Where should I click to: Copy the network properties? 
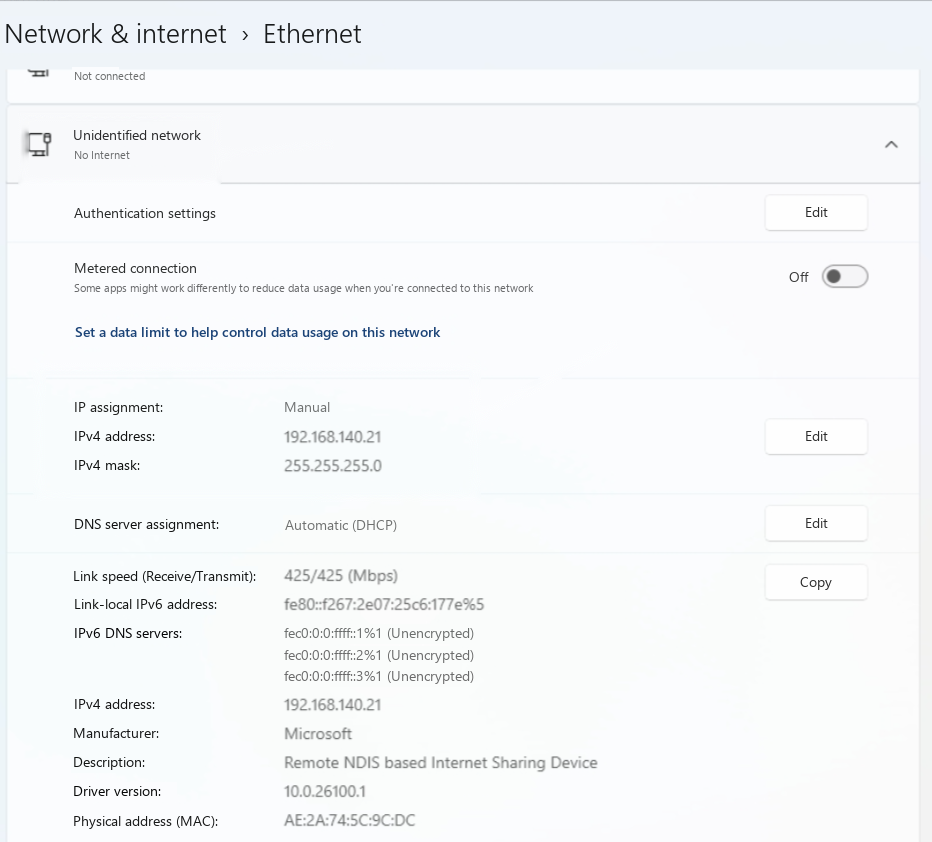[x=816, y=582]
